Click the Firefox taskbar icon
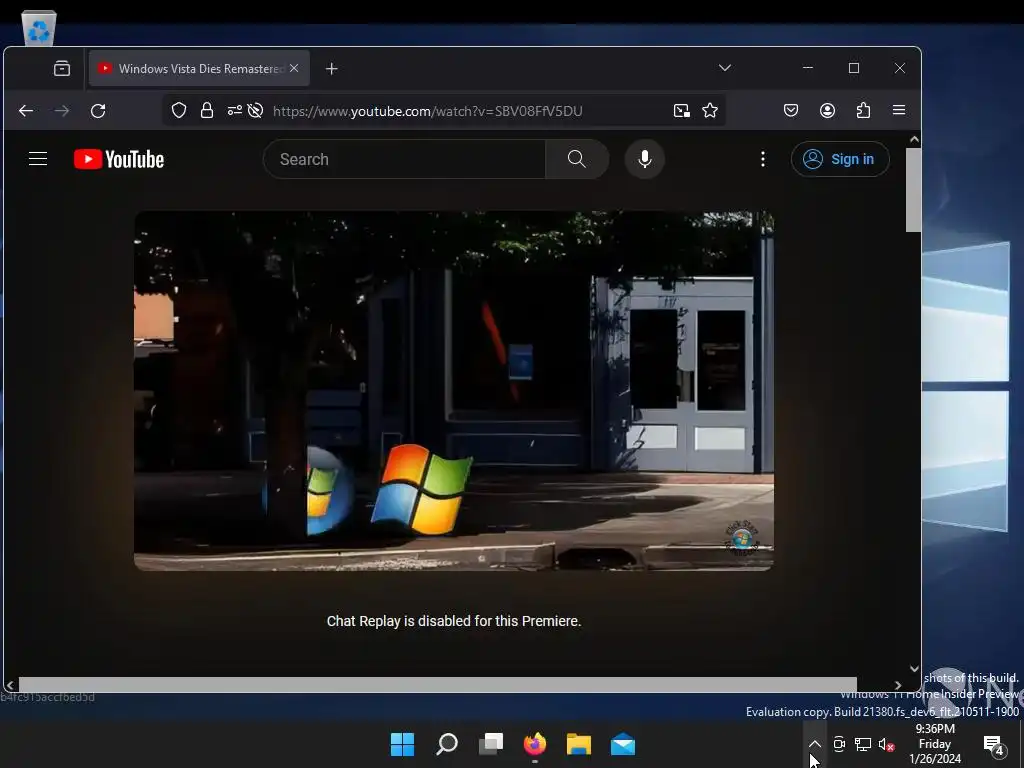Image resolution: width=1024 pixels, height=768 pixels. click(x=535, y=744)
